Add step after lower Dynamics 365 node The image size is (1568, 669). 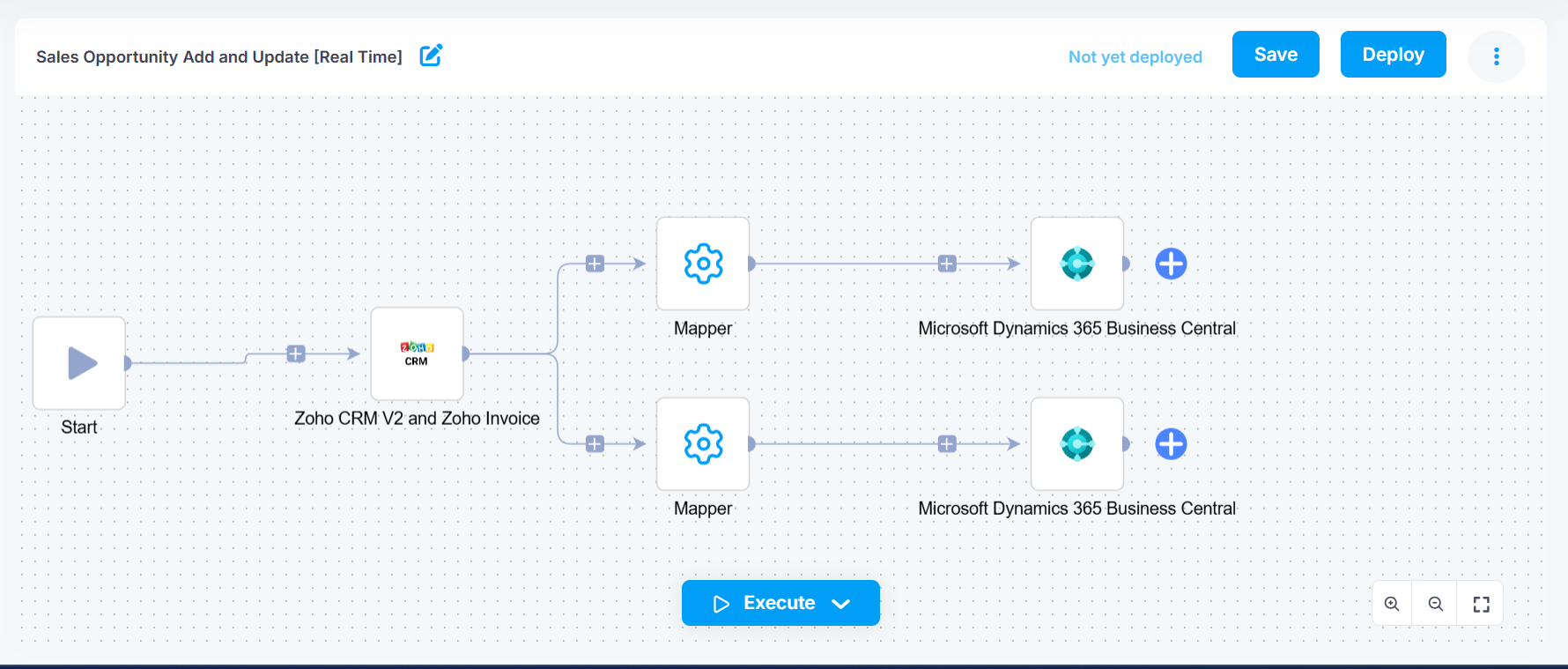click(x=1171, y=443)
